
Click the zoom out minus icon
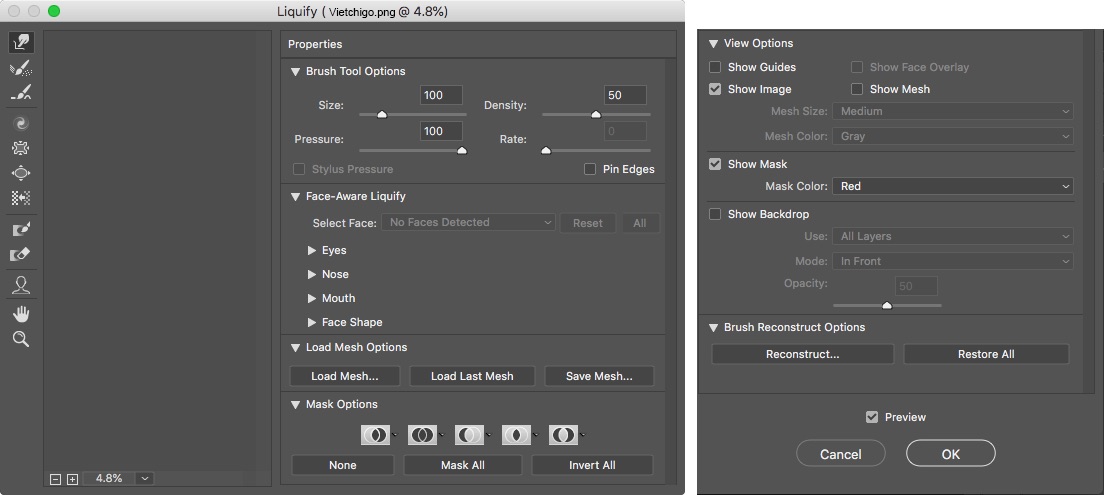(x=56, y=479)
